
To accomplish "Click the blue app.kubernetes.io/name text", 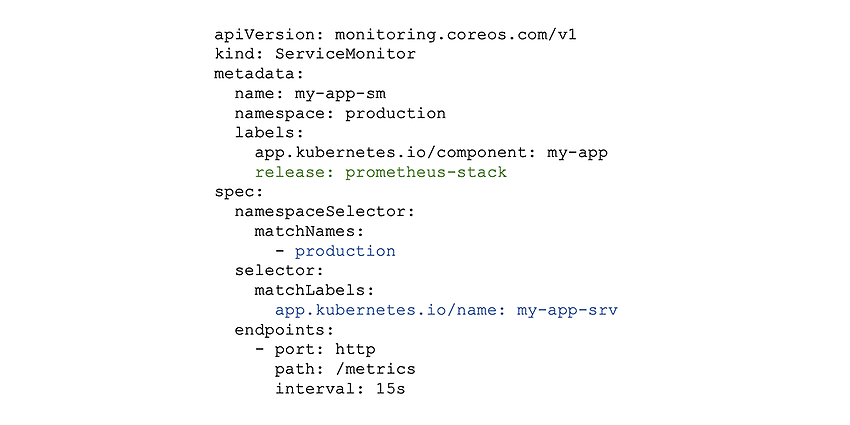I will (391, 311).
